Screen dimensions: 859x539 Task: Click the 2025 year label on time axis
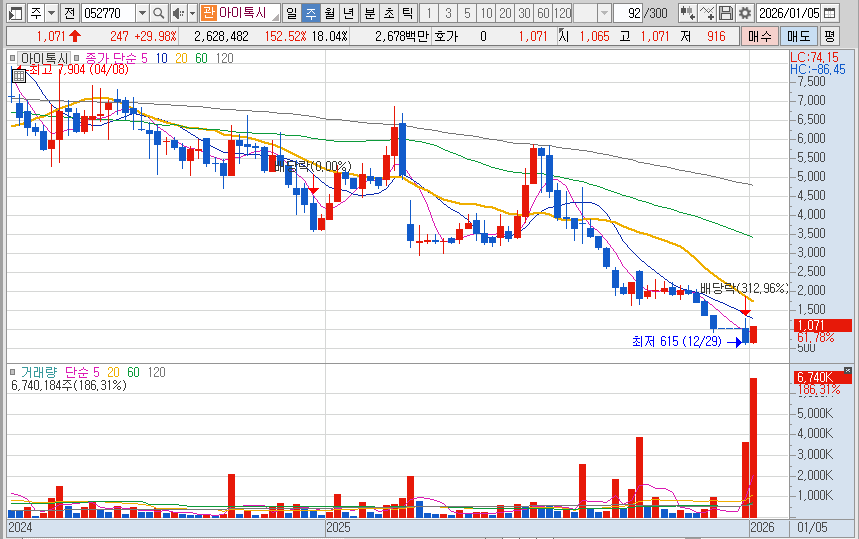click(338, 527)
